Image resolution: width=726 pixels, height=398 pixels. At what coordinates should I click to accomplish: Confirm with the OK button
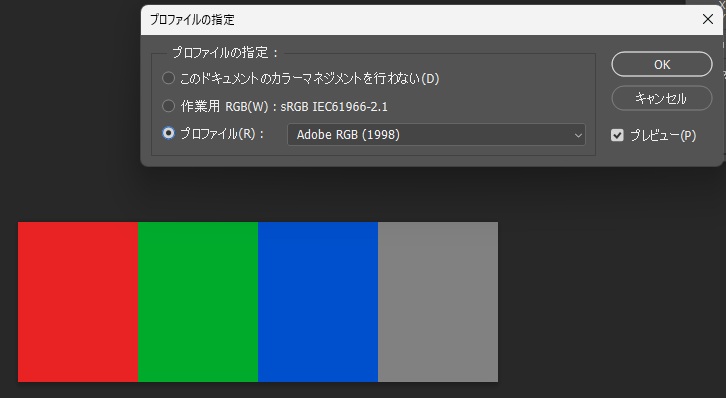tap(662, 64)
